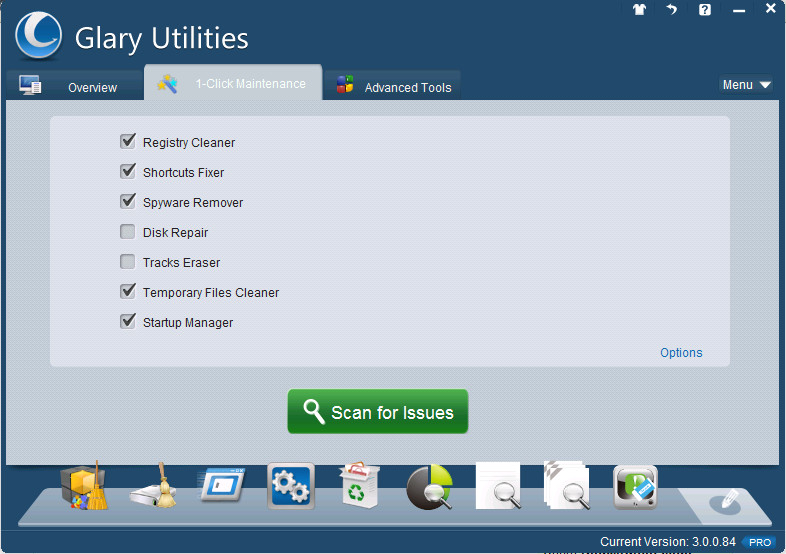Click the colored blocks Advanced Tools icon
The width and height of the screenshot is (786, 554).
click(x=345, y=84)
